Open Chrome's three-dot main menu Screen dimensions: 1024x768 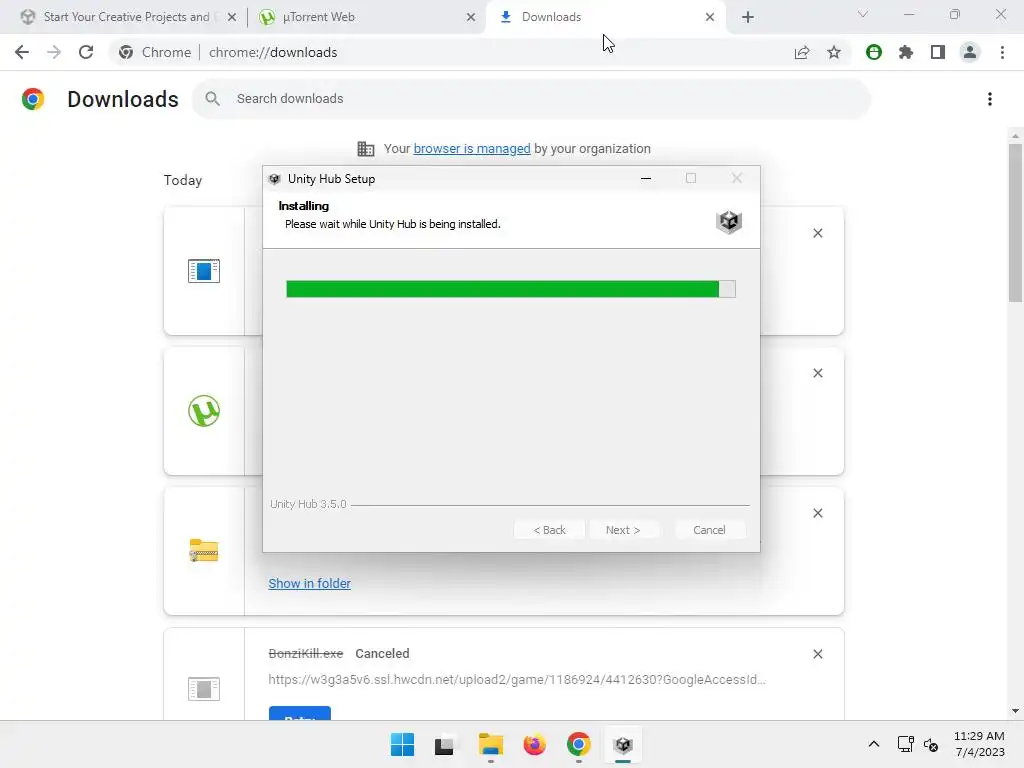coord(1002,52)
